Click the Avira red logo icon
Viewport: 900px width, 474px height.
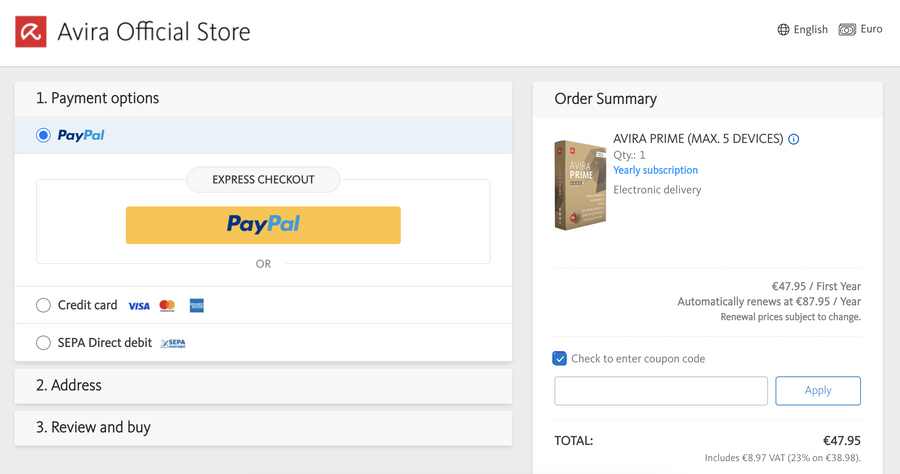click(31, 32)
